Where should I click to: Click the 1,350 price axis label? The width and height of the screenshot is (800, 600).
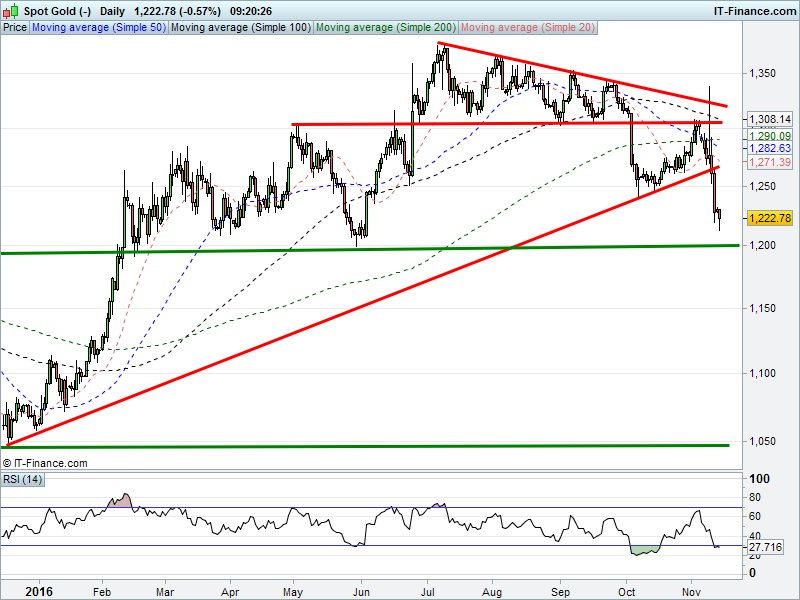point(762,73)
